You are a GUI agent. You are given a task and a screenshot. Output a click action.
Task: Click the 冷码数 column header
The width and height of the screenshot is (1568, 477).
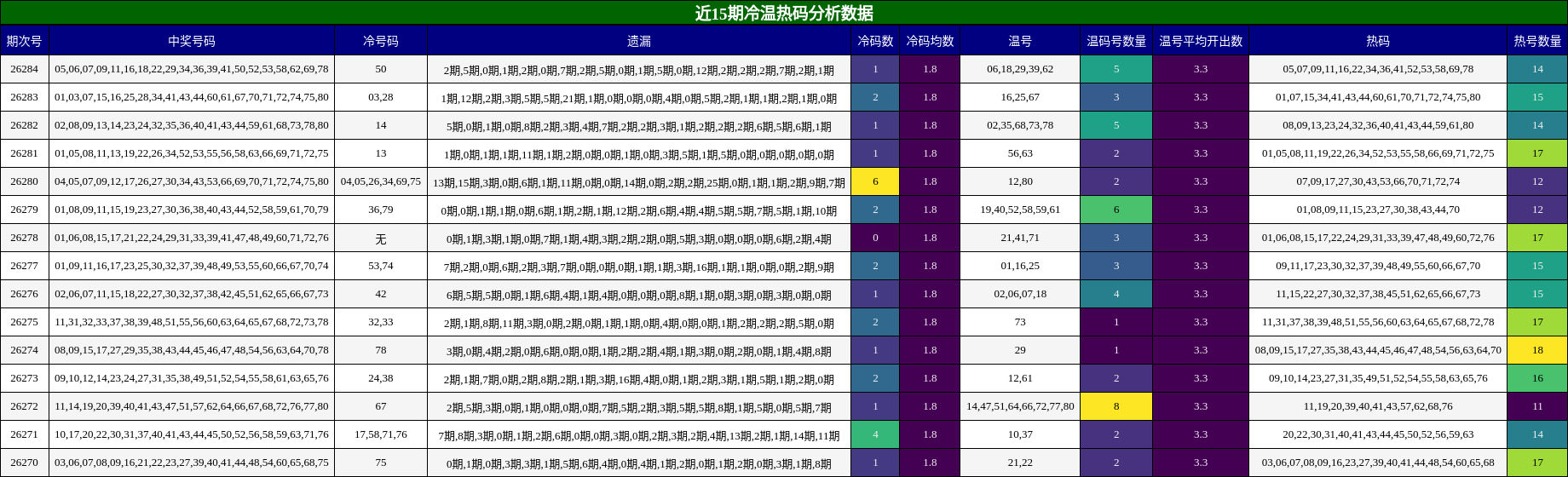875,41
